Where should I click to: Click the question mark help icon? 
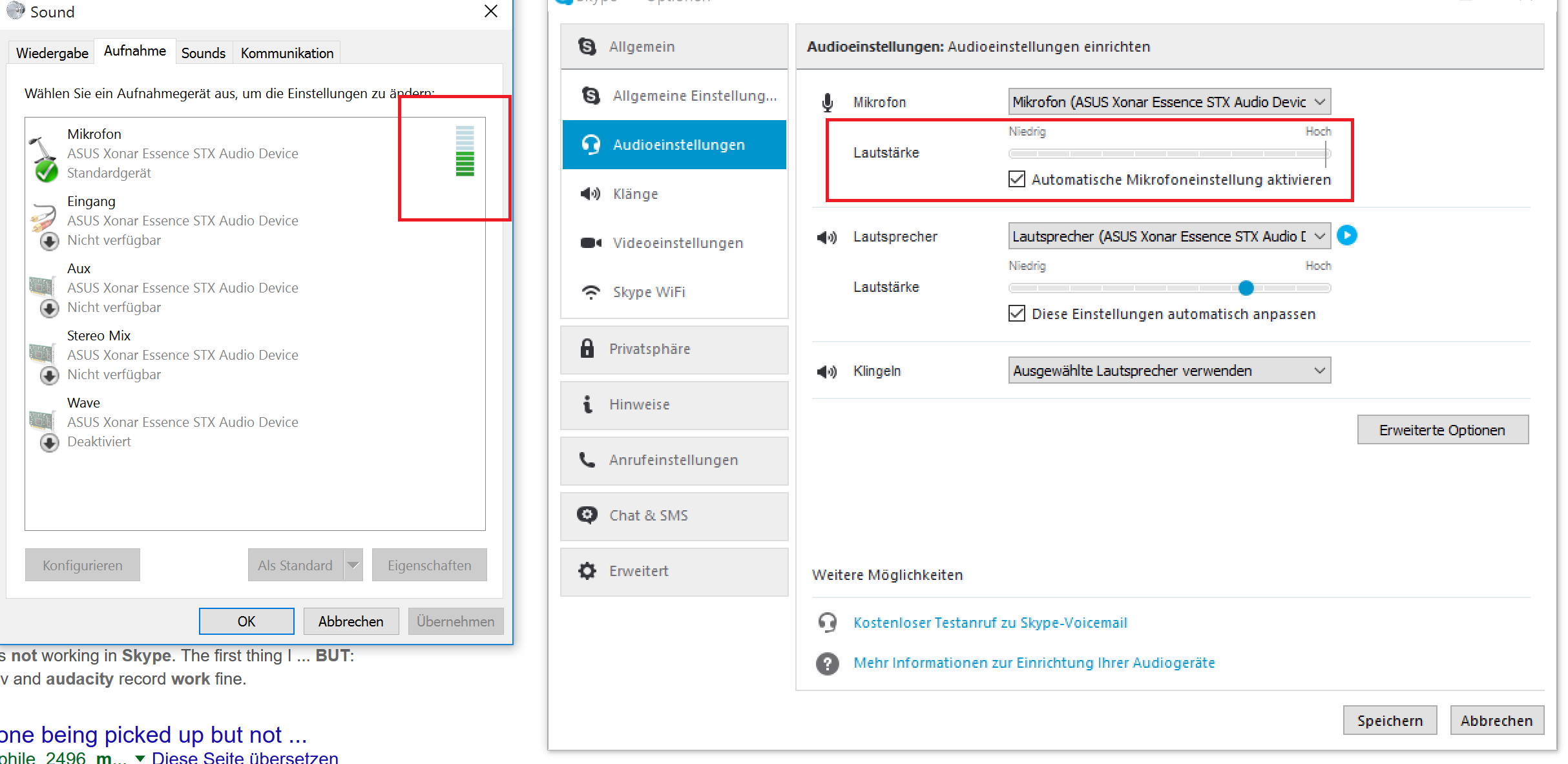tap(827, 663)
